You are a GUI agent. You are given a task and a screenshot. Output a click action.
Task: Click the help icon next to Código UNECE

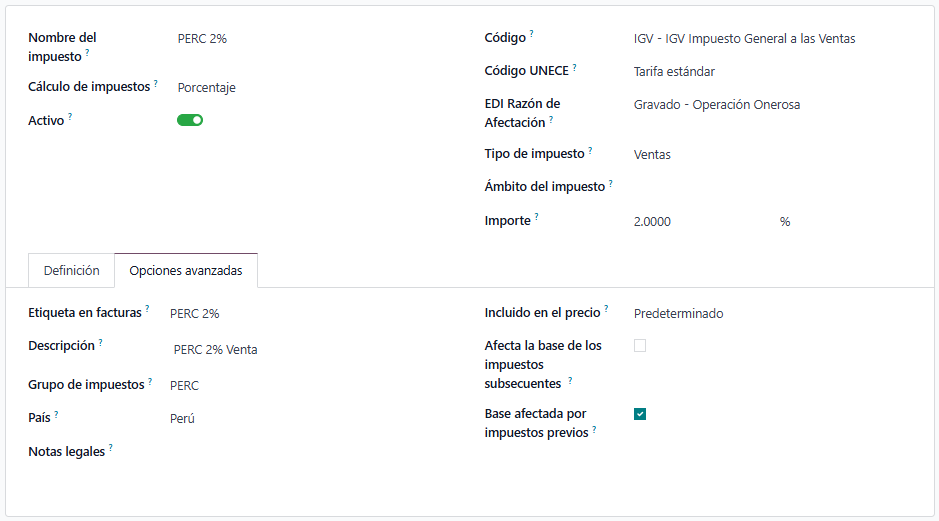(x=575, y=68)
